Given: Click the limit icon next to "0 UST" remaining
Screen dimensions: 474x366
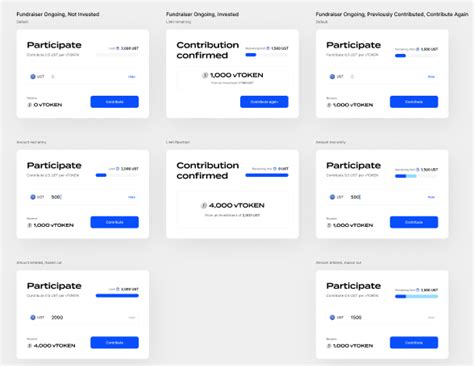Looking at the screenshot, I should point(275,169).
